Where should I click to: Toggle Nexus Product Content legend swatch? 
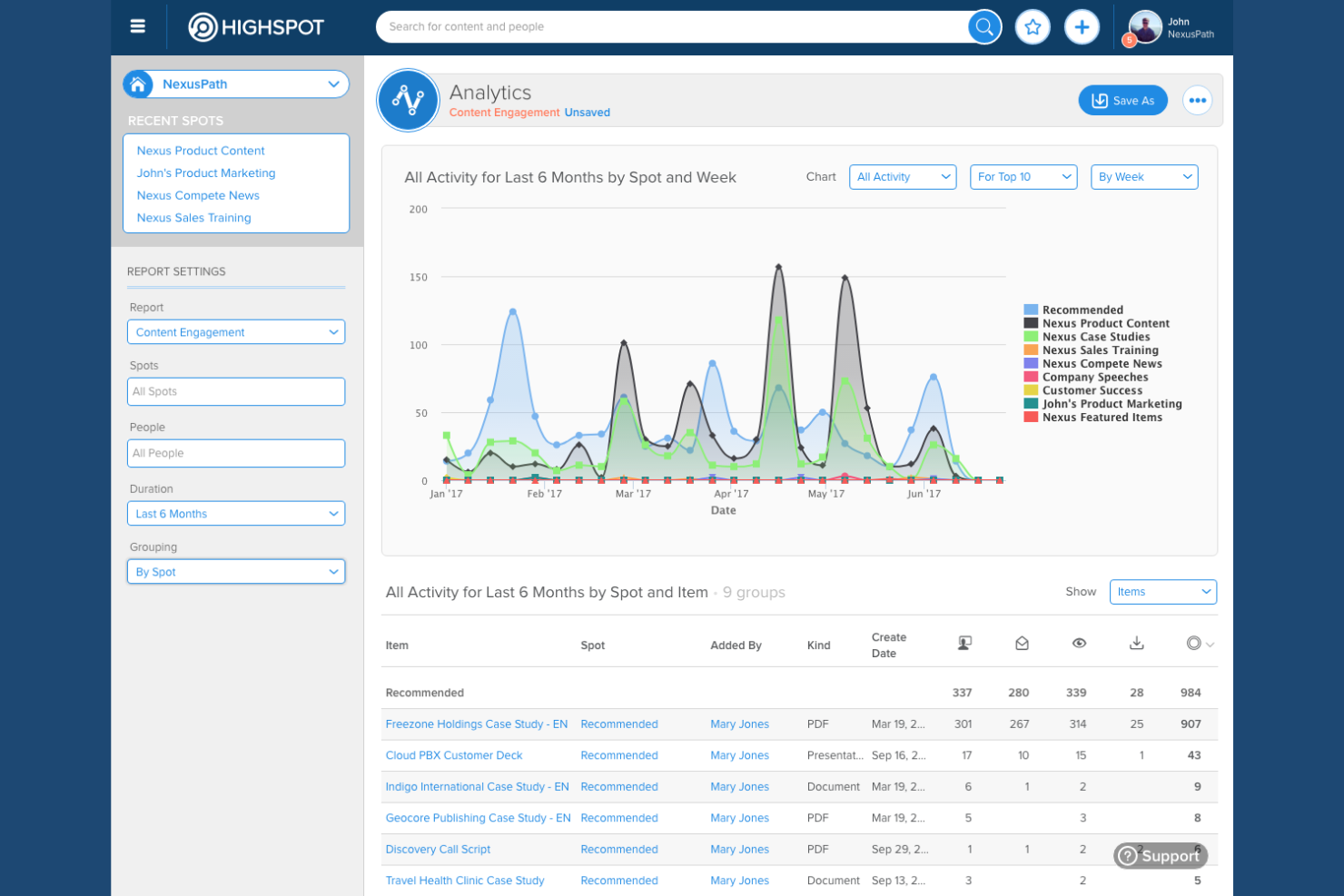[x=1031, y=323]
